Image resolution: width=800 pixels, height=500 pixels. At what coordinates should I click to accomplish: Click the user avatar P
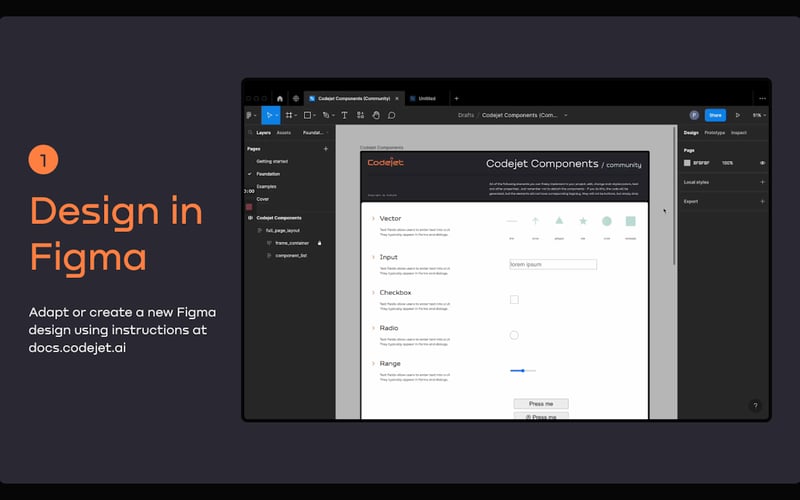[x=694, y=115]
